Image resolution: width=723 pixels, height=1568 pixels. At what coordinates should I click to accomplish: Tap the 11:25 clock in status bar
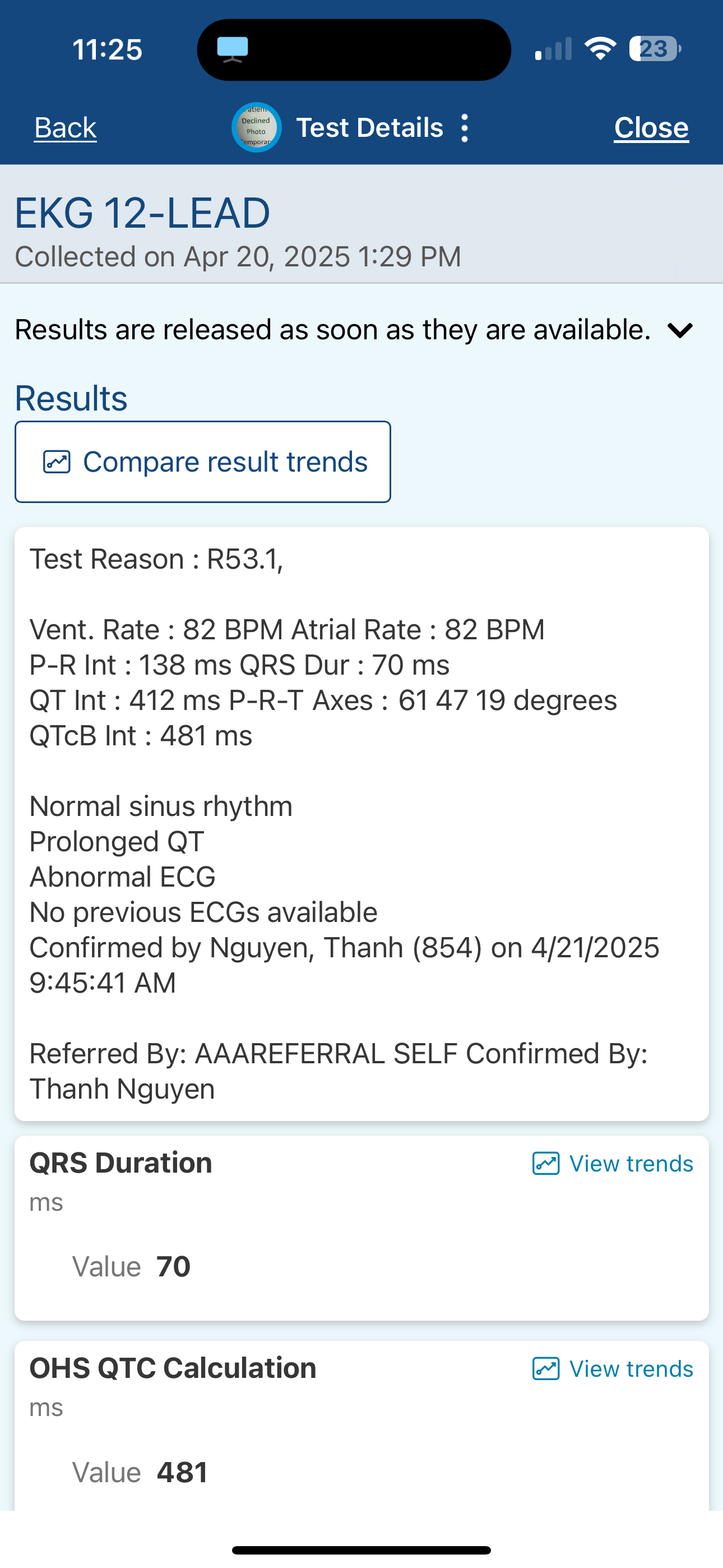(107, 50)
